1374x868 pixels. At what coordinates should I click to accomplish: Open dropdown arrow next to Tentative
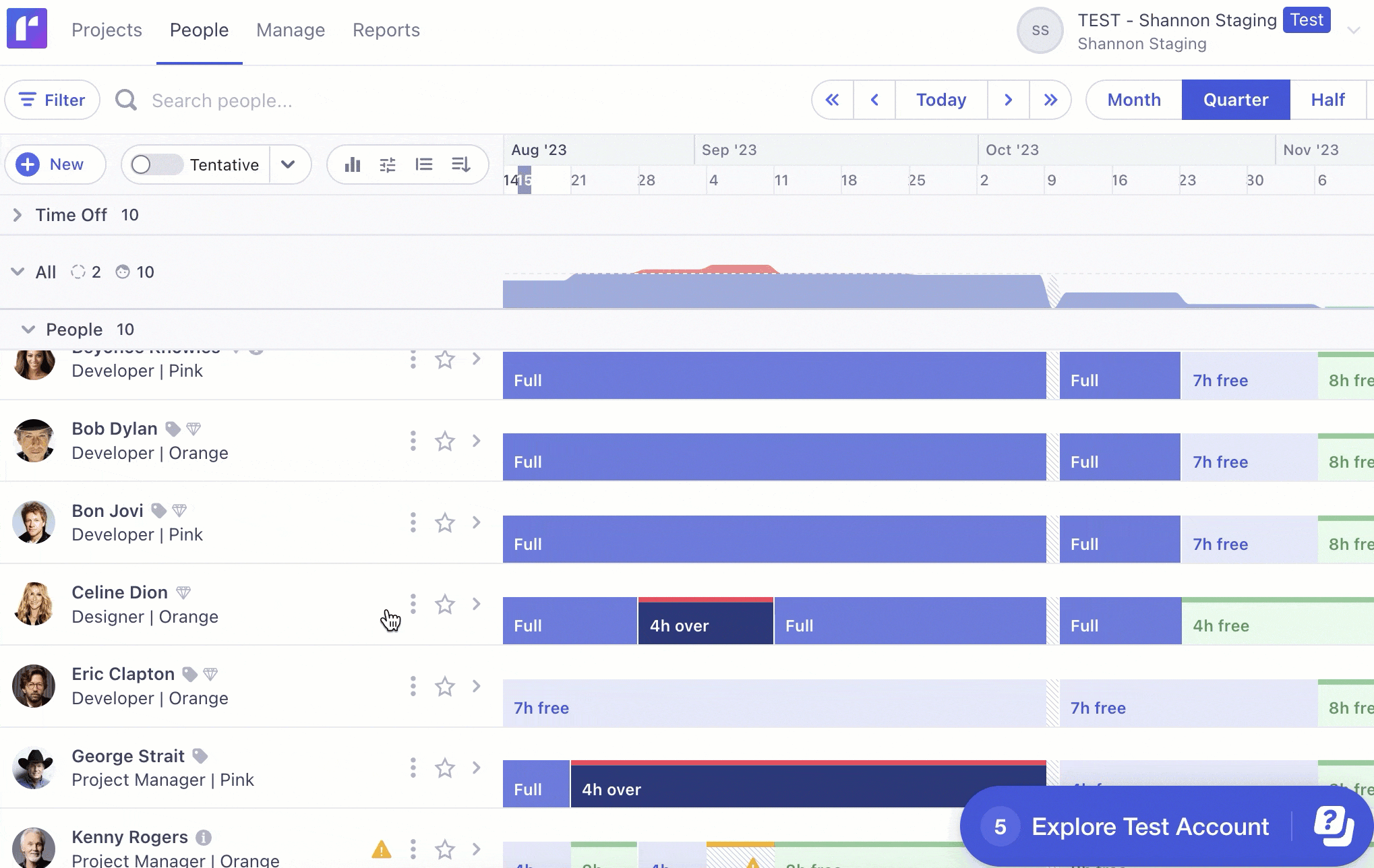289,165
